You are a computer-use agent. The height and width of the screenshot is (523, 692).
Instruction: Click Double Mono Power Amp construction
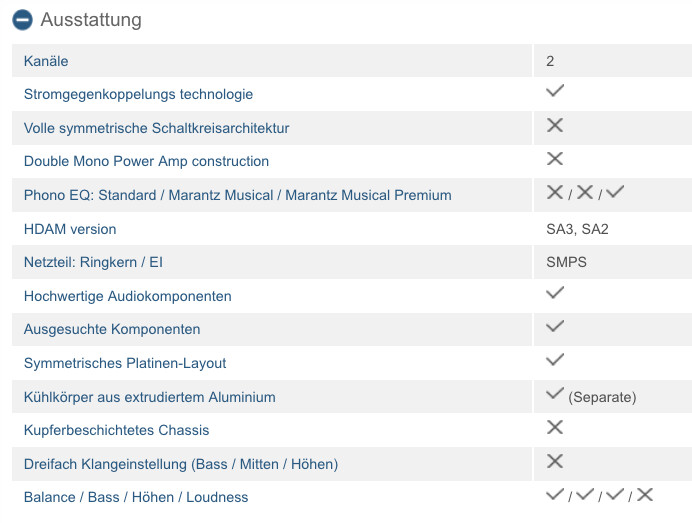(146, 161)
